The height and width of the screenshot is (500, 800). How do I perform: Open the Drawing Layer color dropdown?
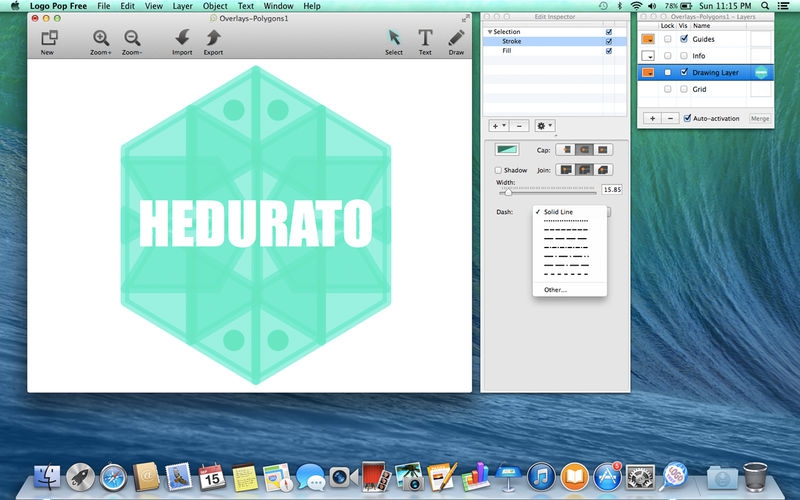coord(648,72)
